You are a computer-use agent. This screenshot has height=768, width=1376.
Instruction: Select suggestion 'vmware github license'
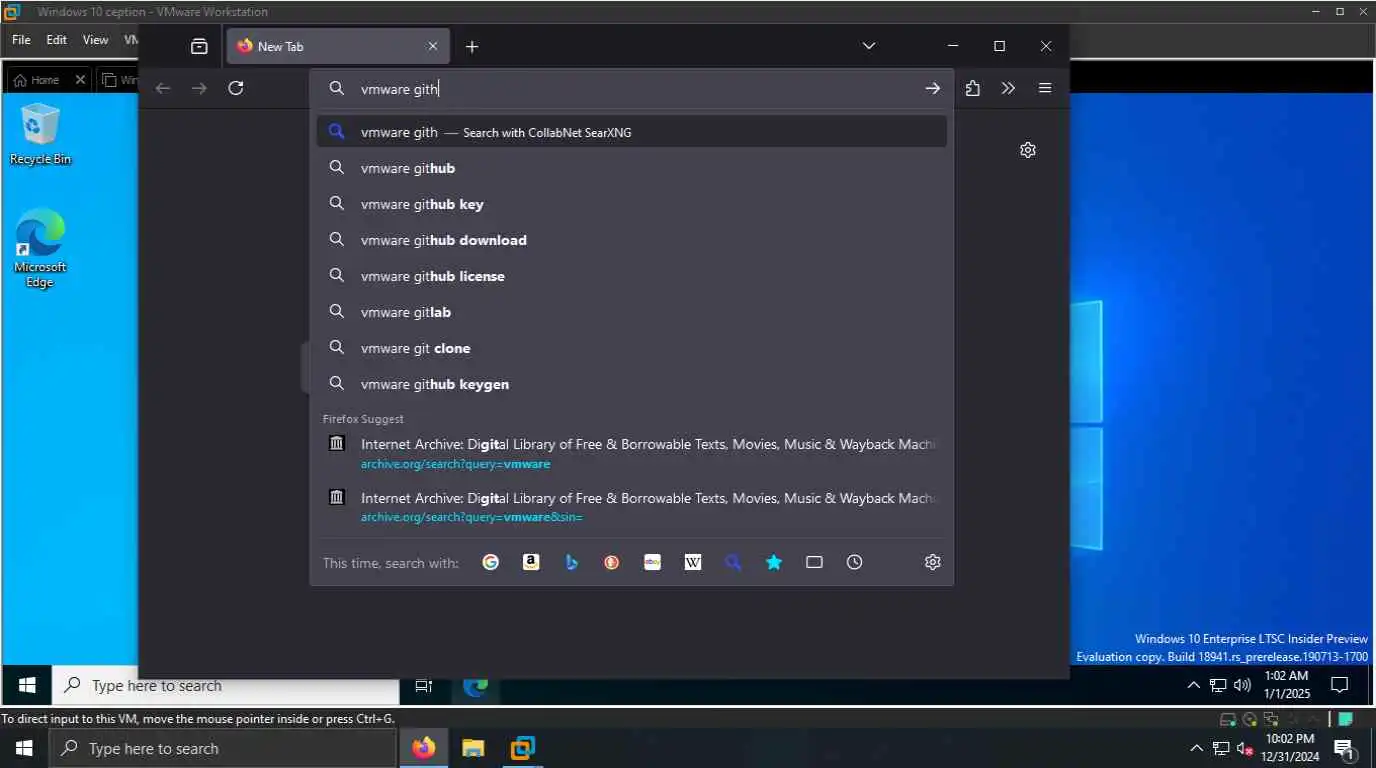point(632,276)
